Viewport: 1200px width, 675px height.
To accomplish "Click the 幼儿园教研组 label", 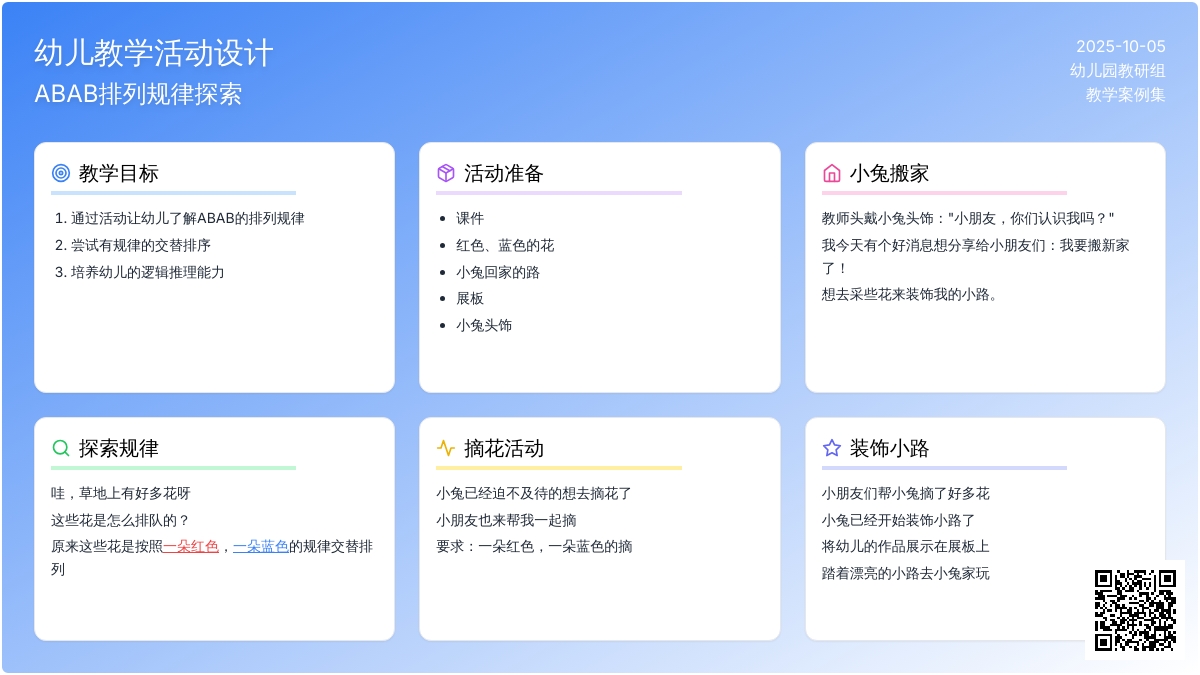I will pyautogui.click(x=1117, y=70).
